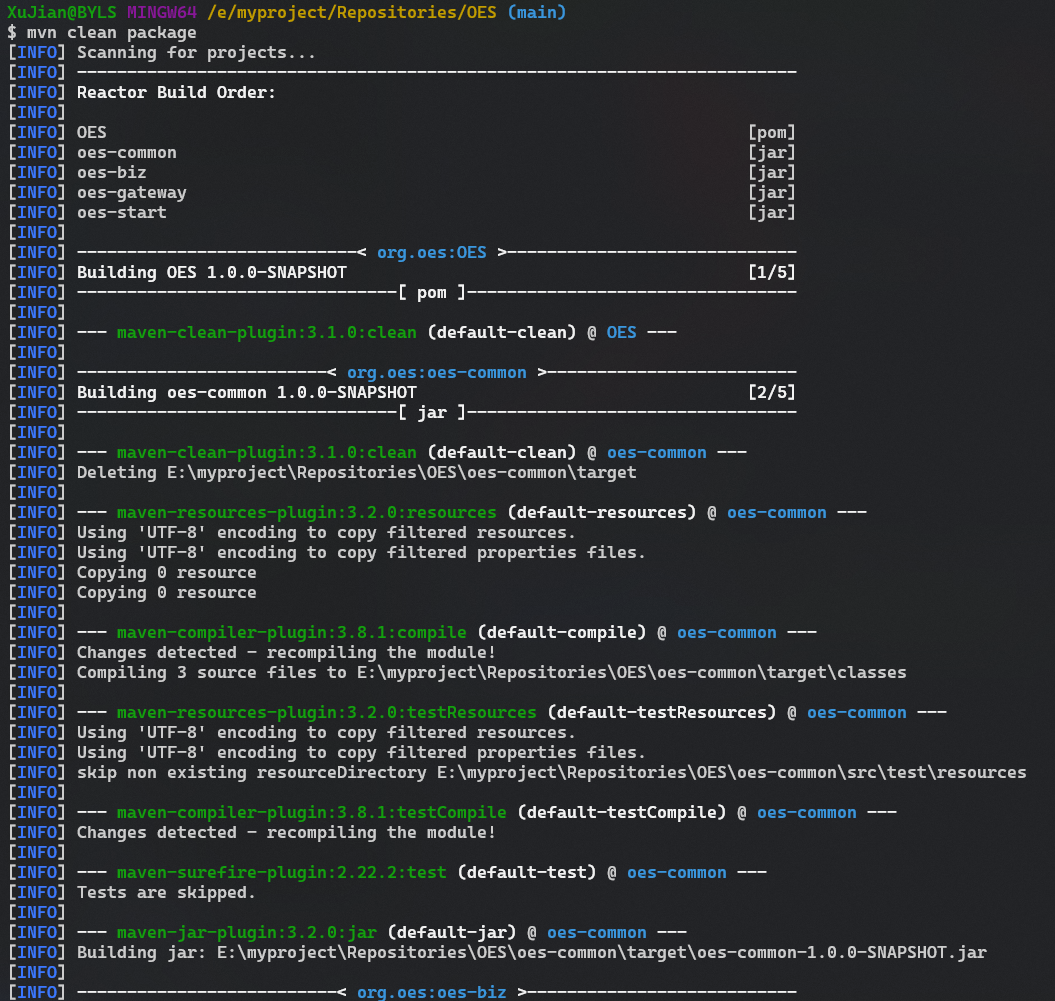Click 'maven-jar-plugin:3.2.0:jar' green text
This screenshot has width=1055, height=1001.
point(247,932)
